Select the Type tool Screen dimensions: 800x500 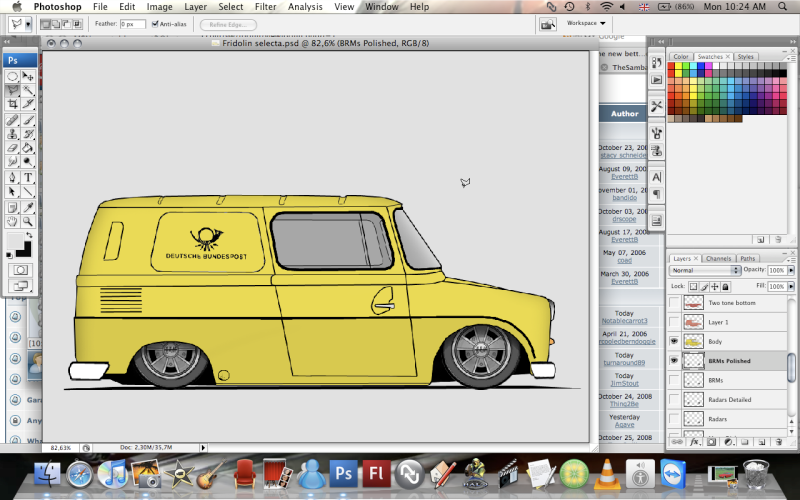28,178
